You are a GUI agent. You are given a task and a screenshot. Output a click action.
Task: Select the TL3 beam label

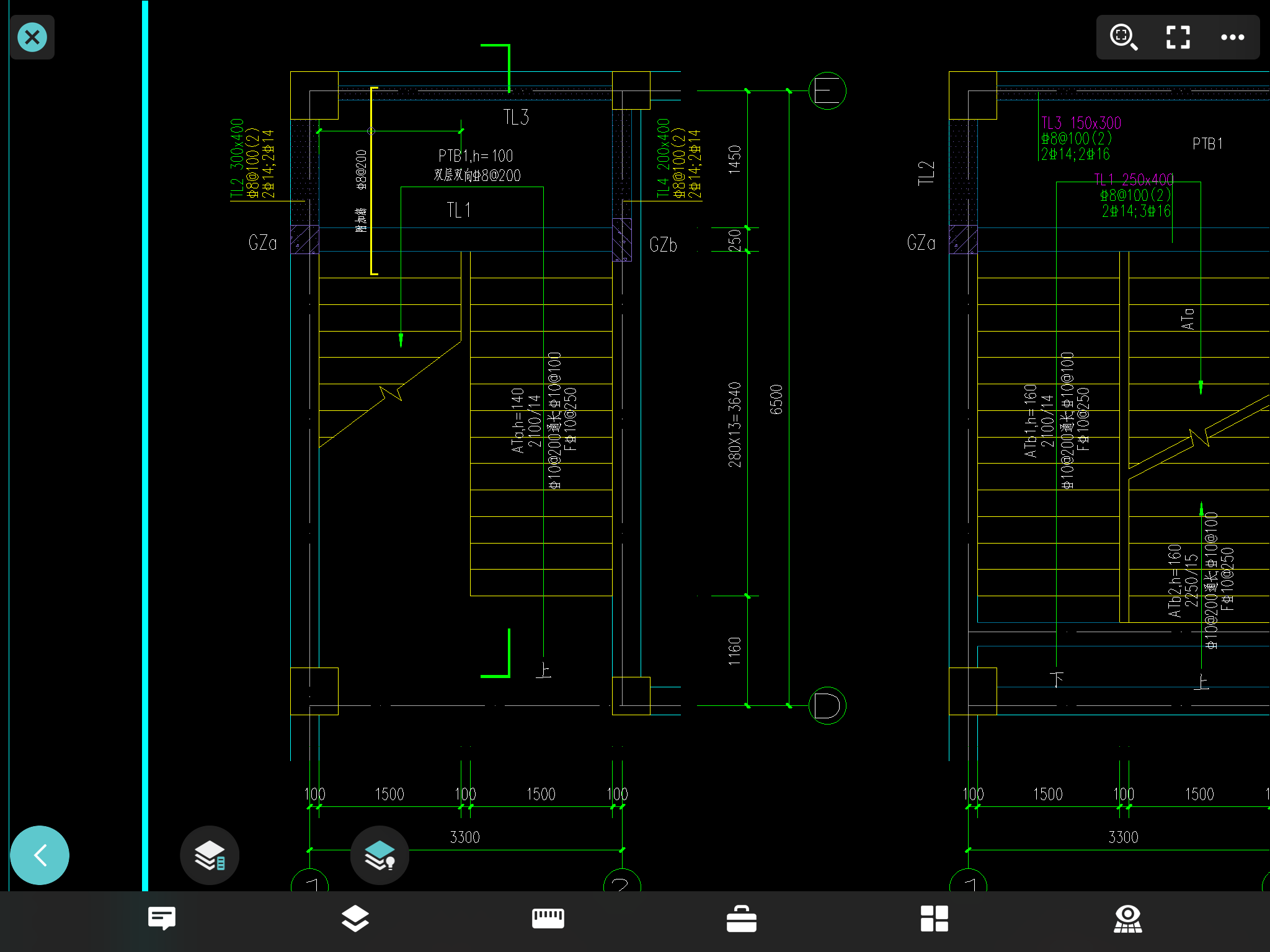pyautogui.click(x=516, y=117)
